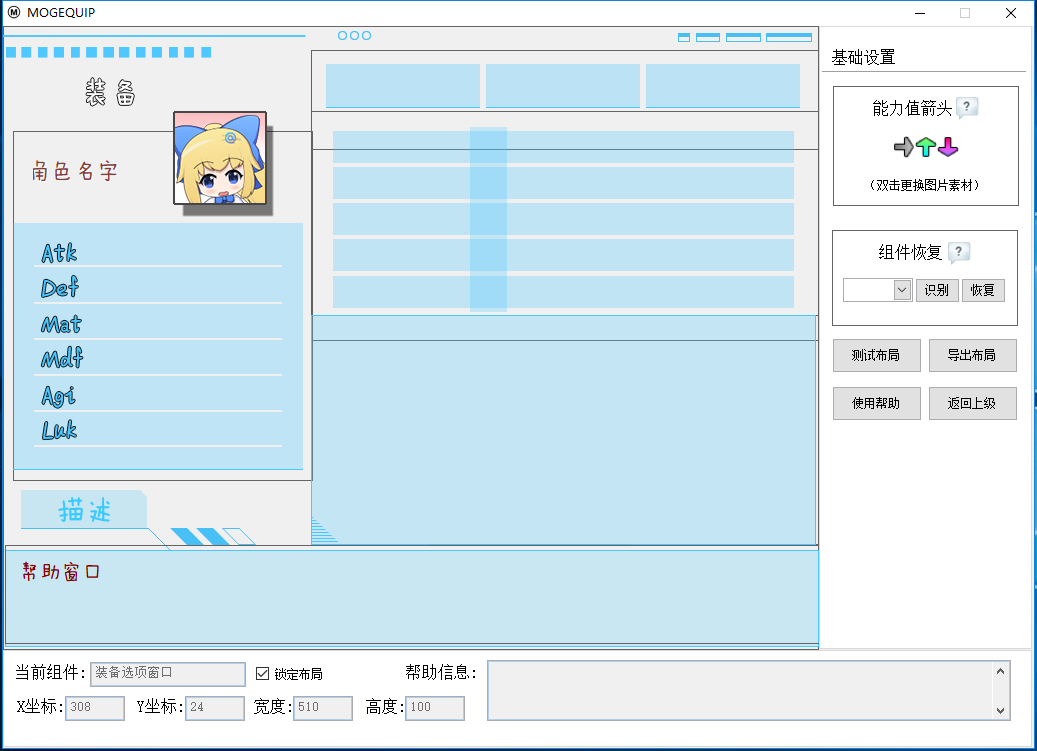Click the 测试布局 button

pyautogui.click(x=876, y=356)
